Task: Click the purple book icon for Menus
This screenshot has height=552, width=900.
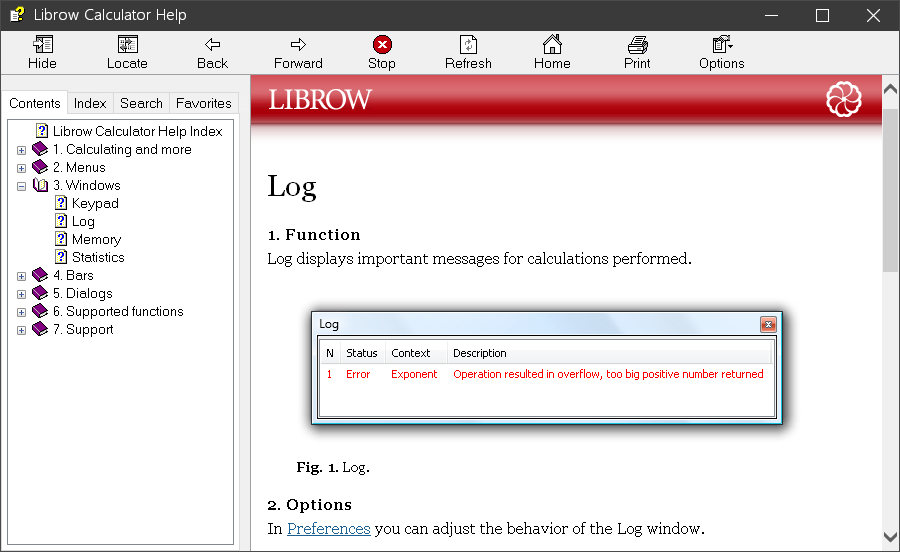Action: click(x=40, y=167)
